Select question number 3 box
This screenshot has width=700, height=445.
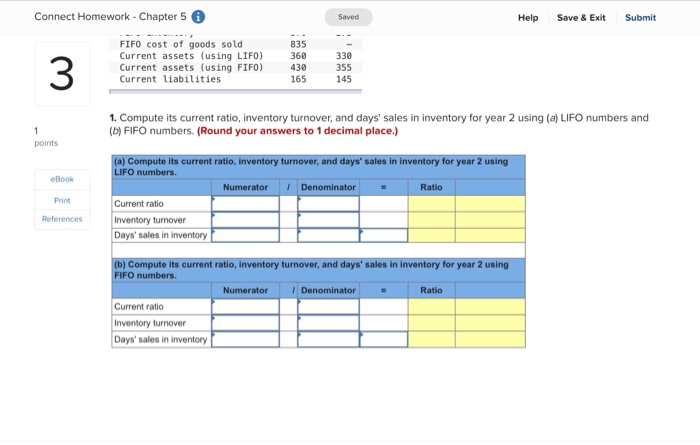[x=62, y=74]
